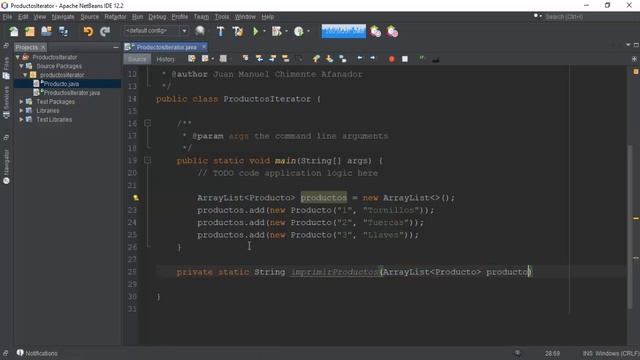Click the Profile Project icon
The width and height of the screenshot is (640, 360).
click(x=299, y=31)
